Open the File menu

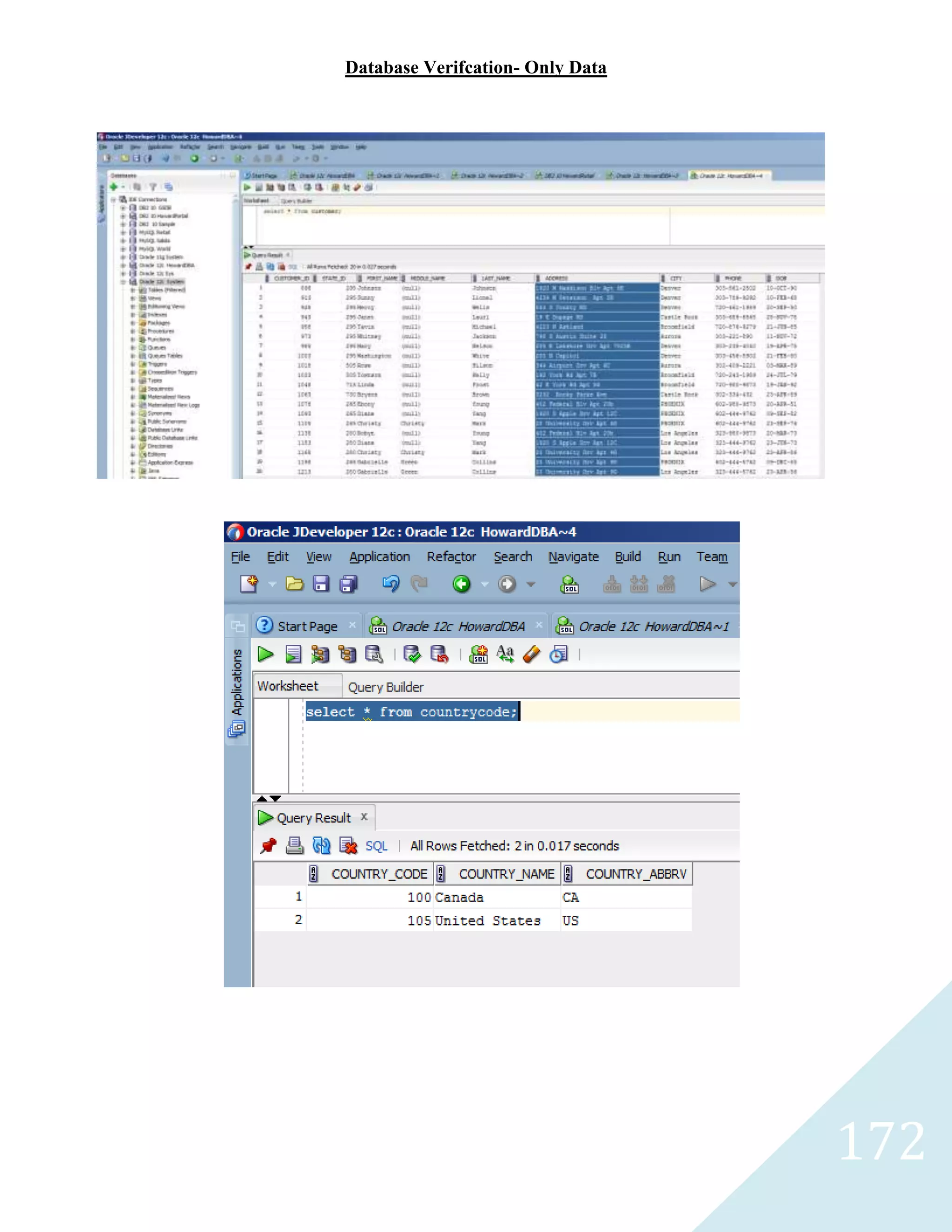pos(240,557)
